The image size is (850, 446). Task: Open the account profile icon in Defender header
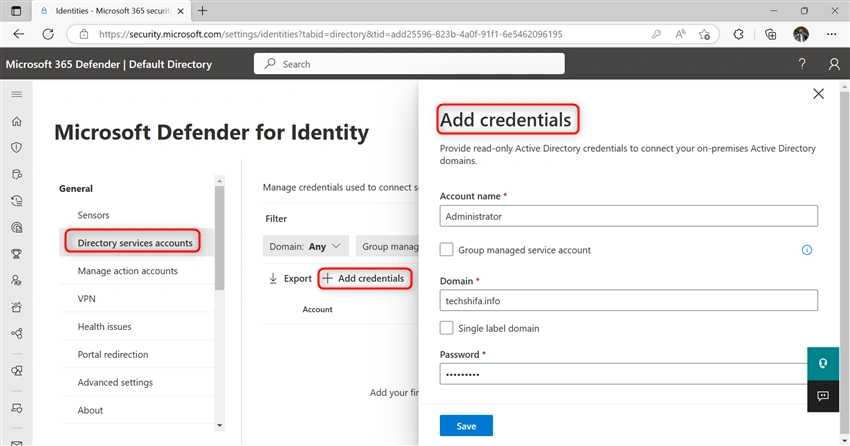(x=834, y=64)
